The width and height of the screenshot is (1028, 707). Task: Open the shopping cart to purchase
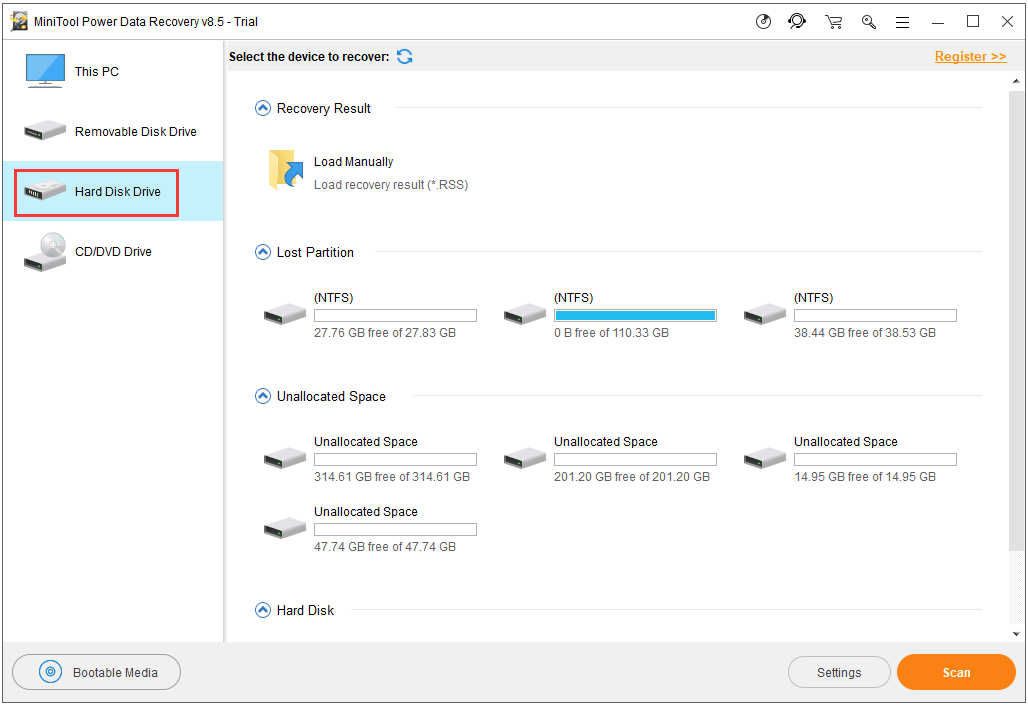pyautogui.click(x=833, y=21)
